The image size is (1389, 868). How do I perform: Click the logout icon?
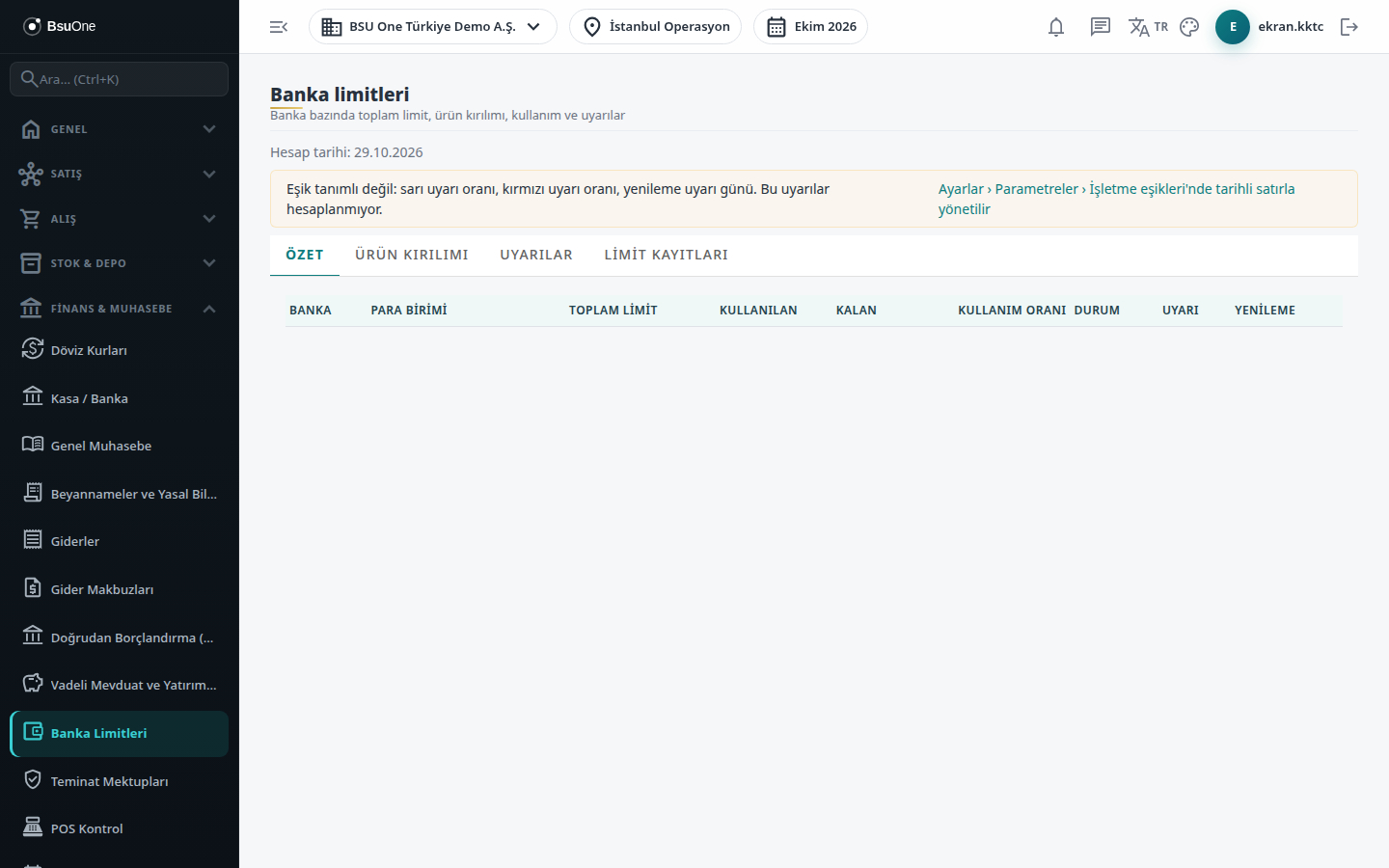click(x=1349, y=27)
